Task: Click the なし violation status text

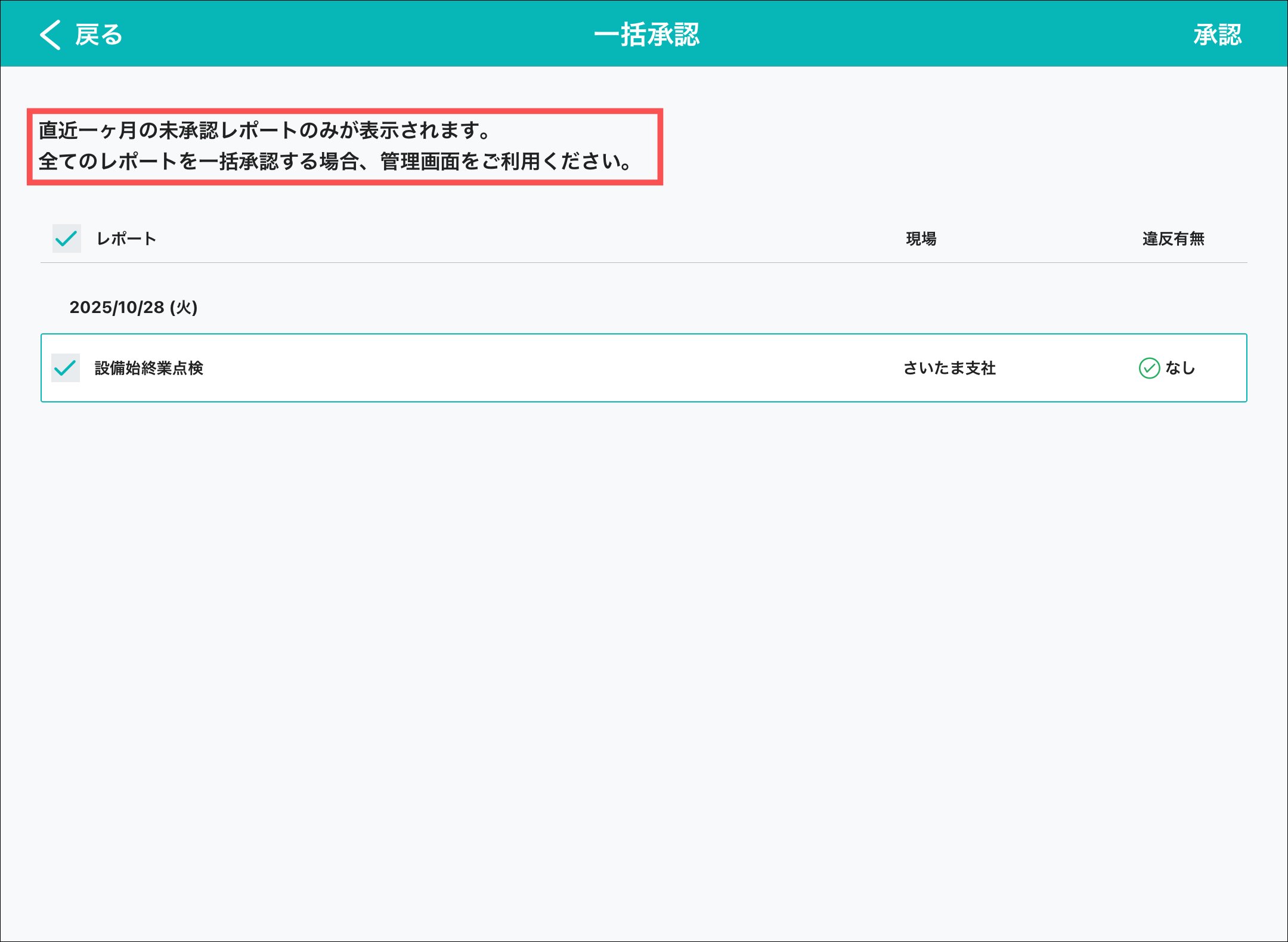Action: coord(1180,368)
